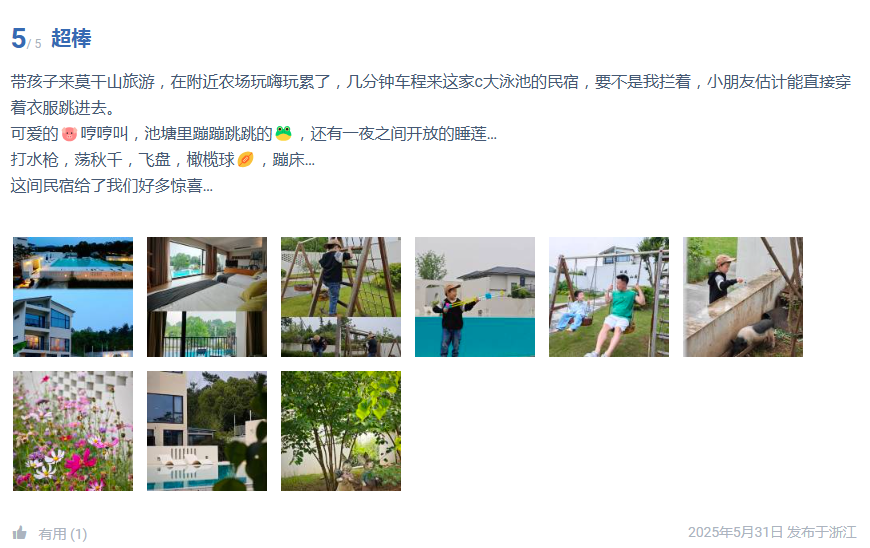Click the thumbs-up helpful icon
Viewport: 870px width, 548px height.
[19, 533]
